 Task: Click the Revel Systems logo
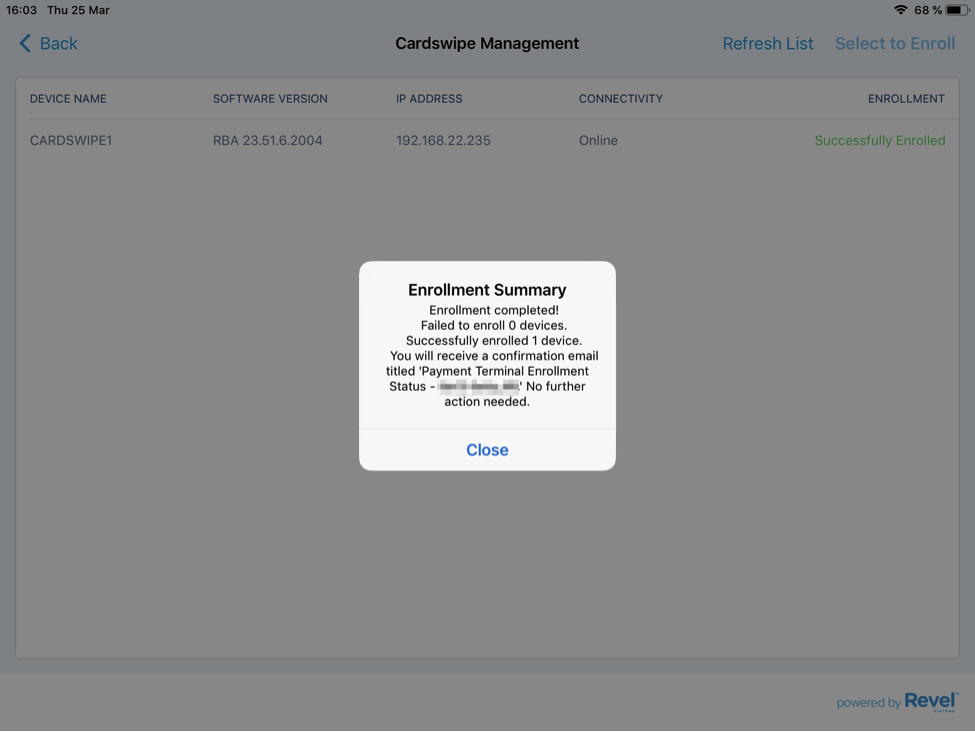[931, 701]
